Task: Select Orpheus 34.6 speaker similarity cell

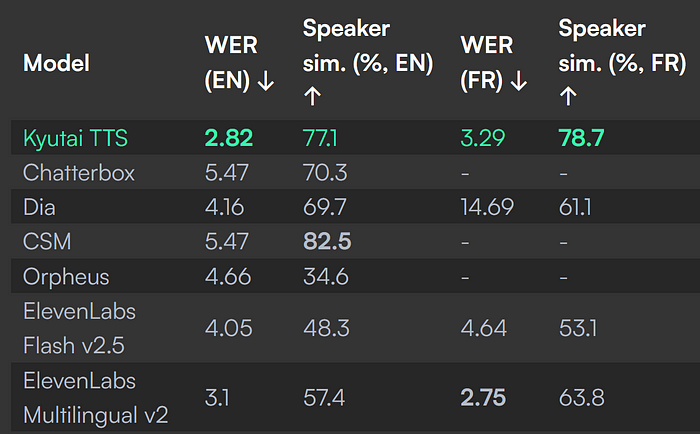Action: coord(326,277)
